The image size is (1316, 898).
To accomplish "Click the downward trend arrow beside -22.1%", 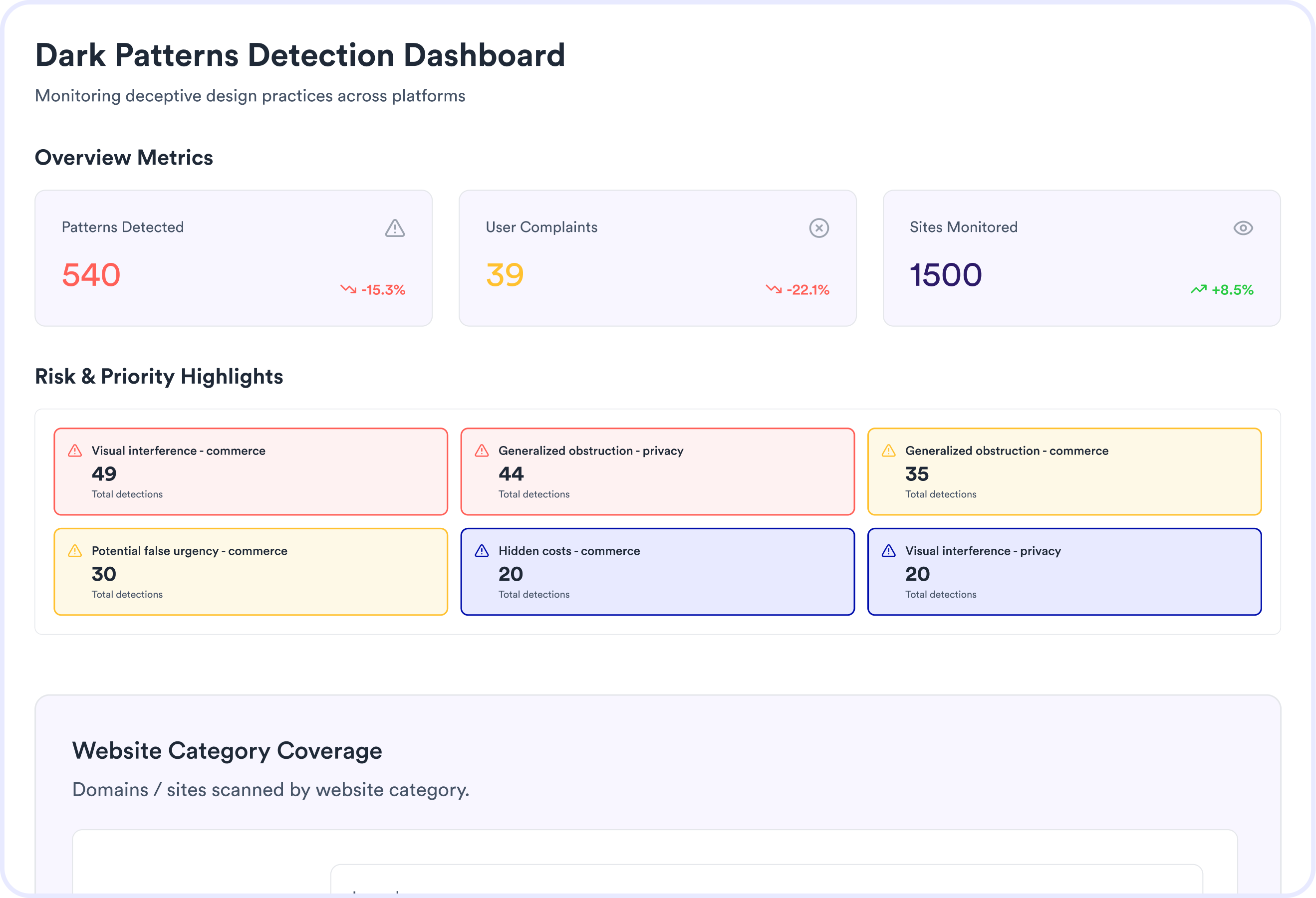I will pos(773,289).
